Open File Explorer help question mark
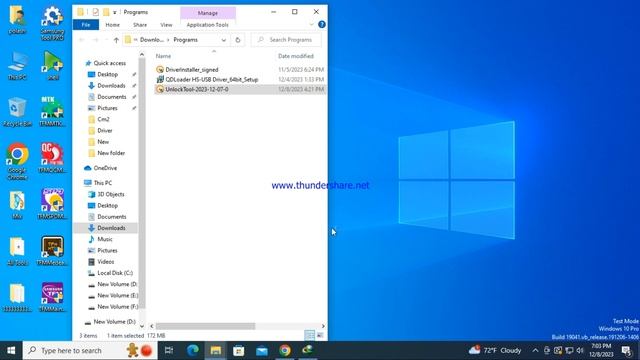 (322, 24)
